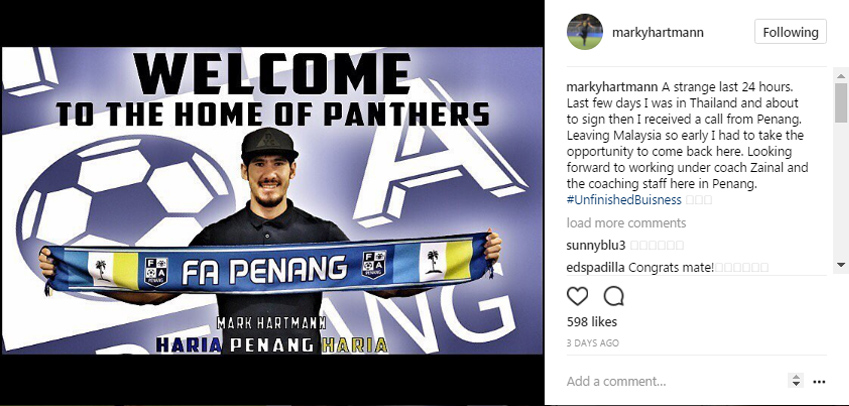The height and width of the screenshot is (406, 849).
Task: View the 598 likes list
Action: (592, 322)
